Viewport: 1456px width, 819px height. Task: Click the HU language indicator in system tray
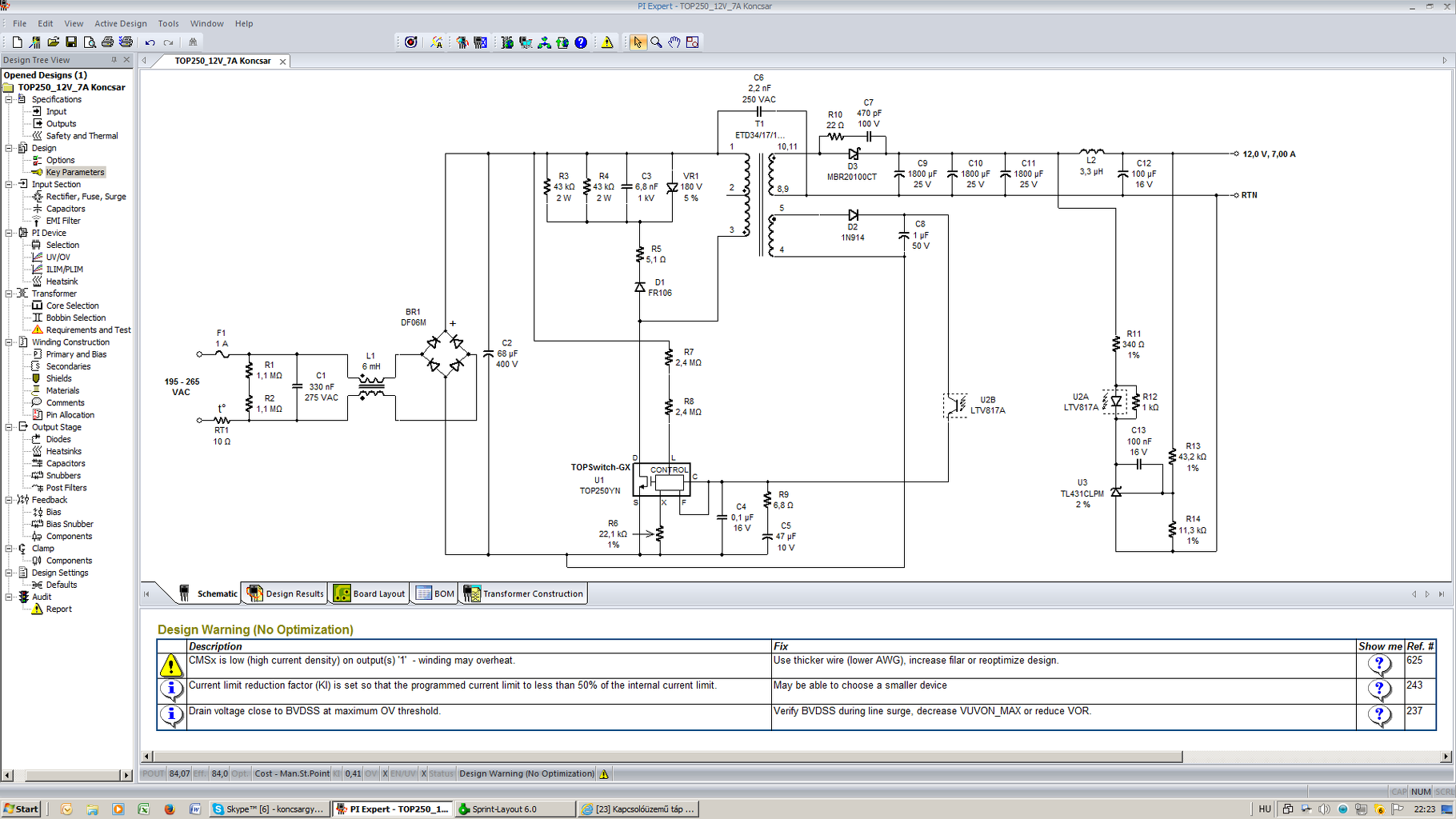[1264, 809]
